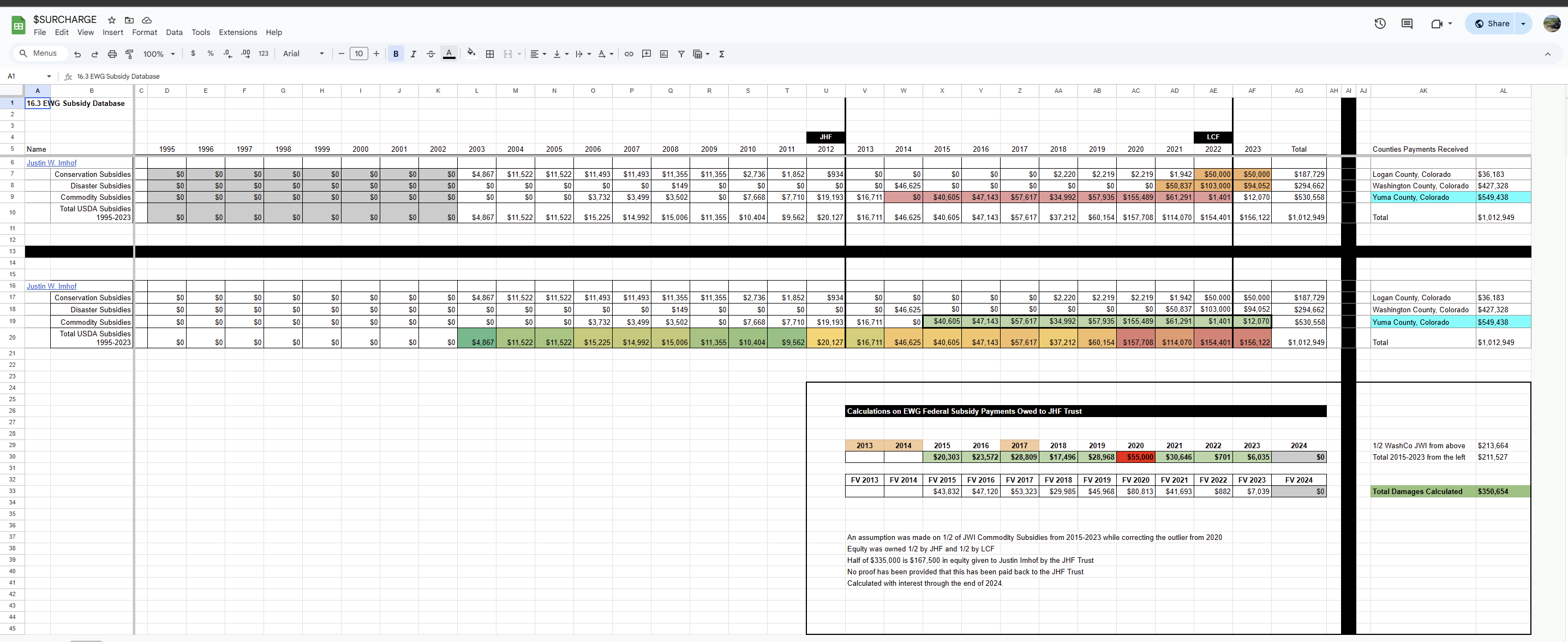The image size is (1568, 642).
Task: Click the Insert link icon
Action: click(629, 54)
